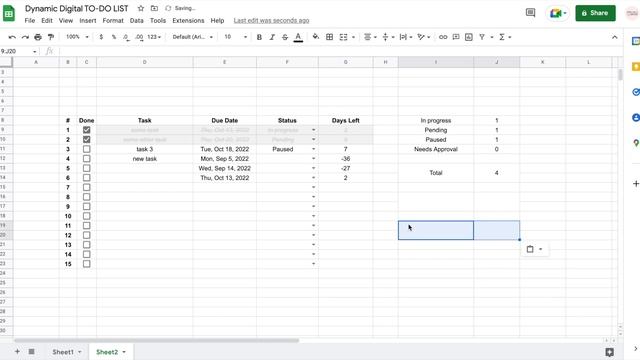Click the Insert chart icon
Viewport: 640px width, 360px height.
click(x=469, y=37)
